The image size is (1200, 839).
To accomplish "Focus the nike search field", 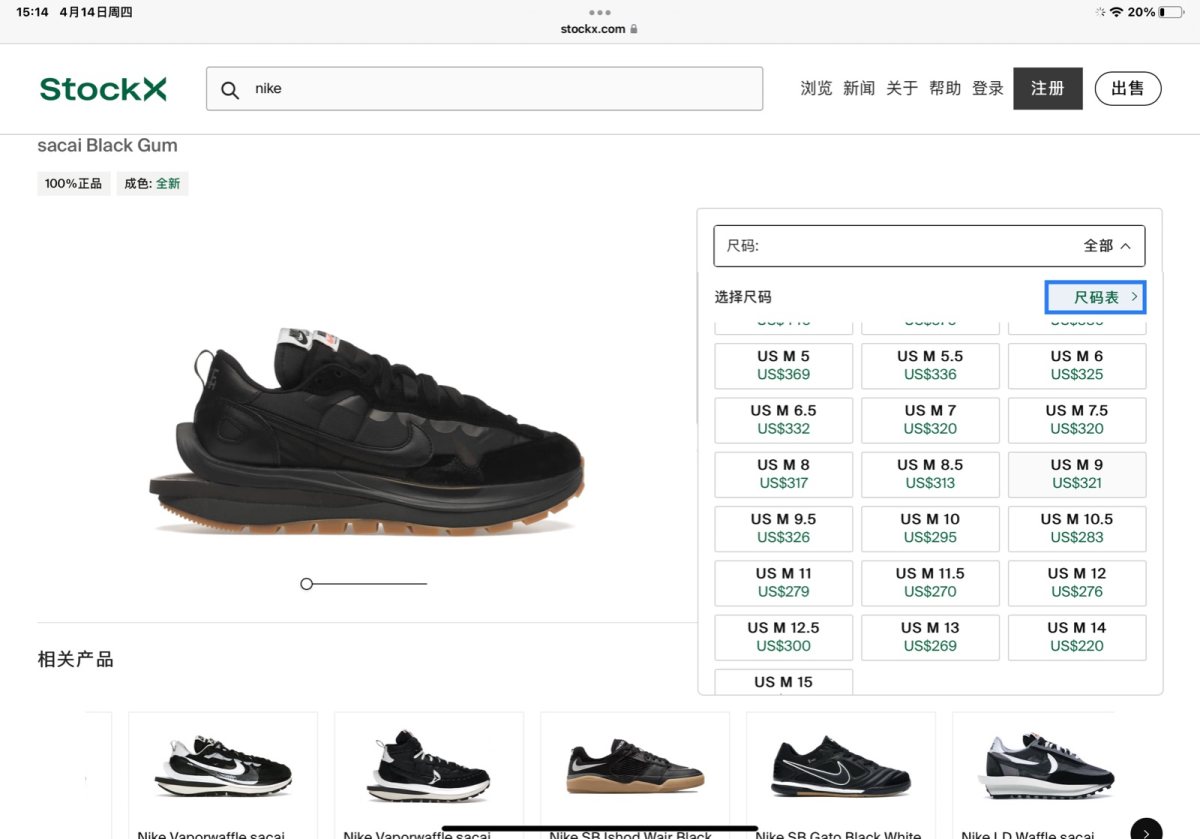I will click(484, 89).
